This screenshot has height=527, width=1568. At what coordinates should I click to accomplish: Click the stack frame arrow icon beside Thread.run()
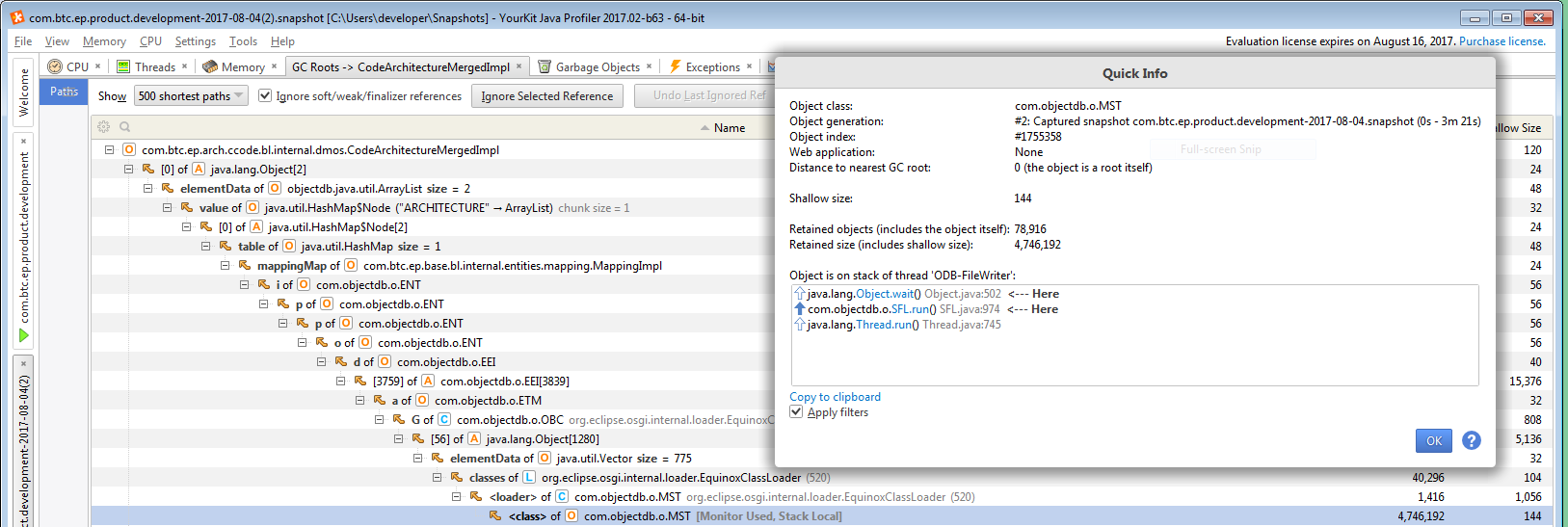click(x=799, y=325)
